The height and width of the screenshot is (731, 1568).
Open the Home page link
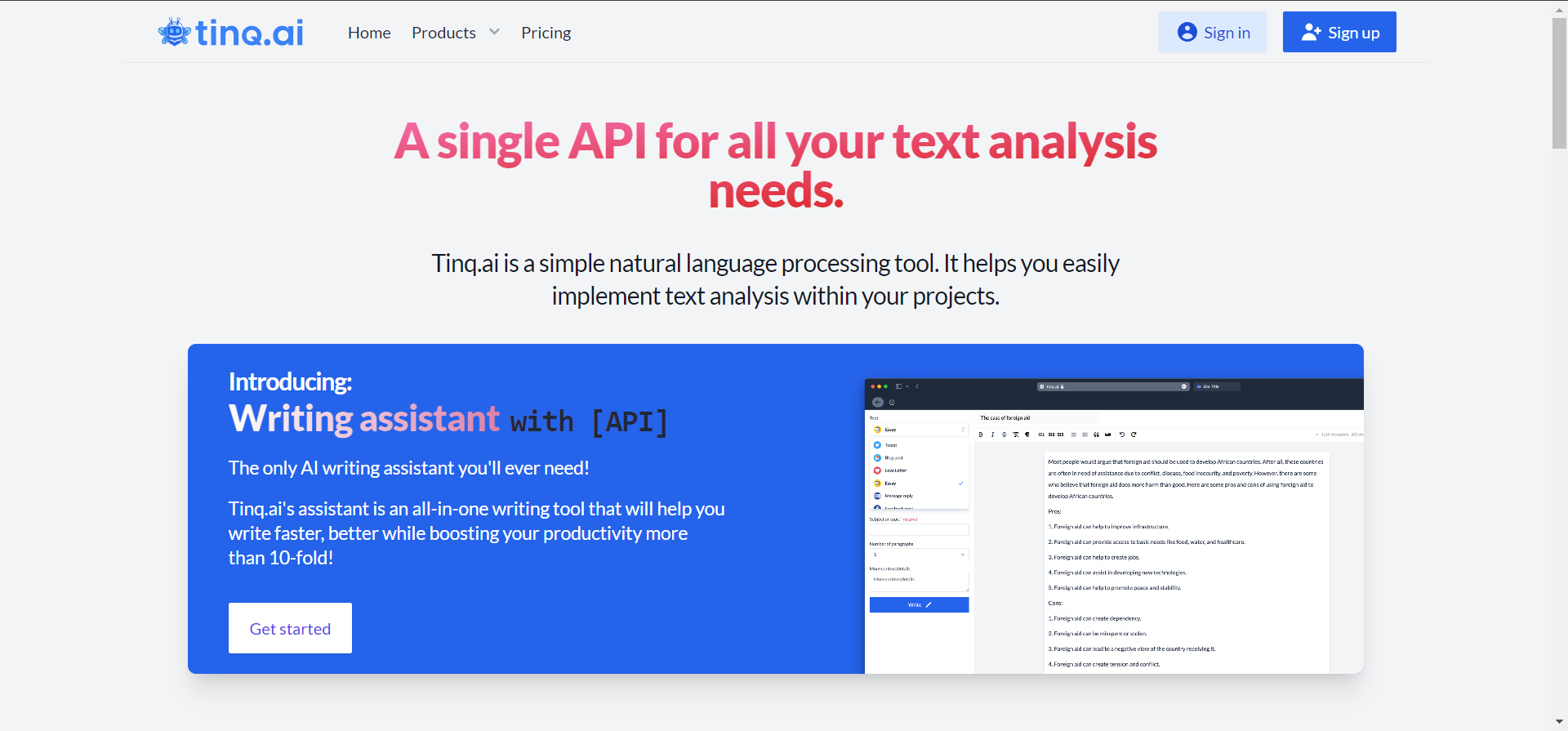tap(369, 33)
